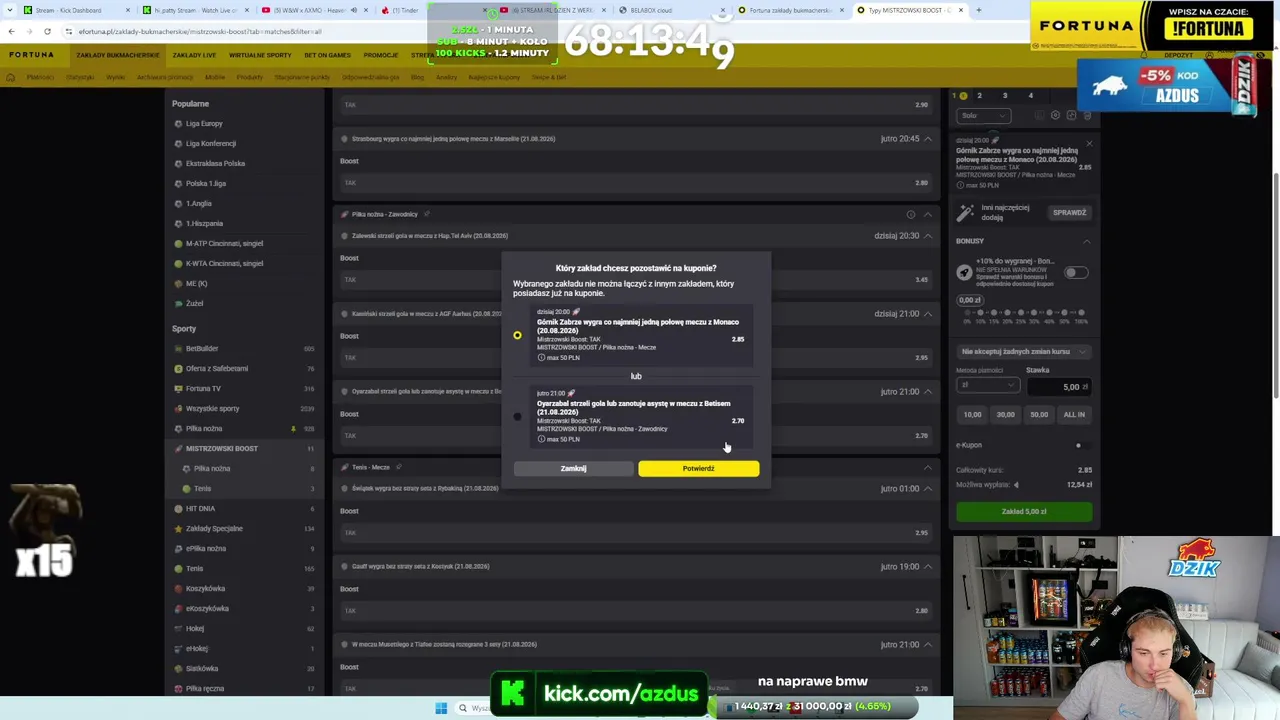The image size is (1280, 720).
Task: Set the stake to 10,00
Action: [x=972, y=414]
